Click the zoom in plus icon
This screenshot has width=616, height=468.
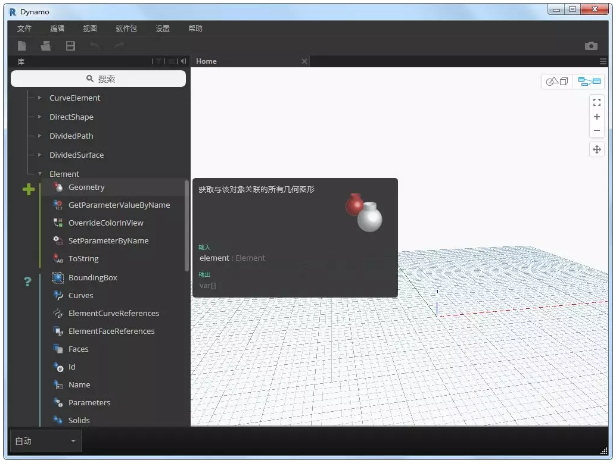point(597,117)
